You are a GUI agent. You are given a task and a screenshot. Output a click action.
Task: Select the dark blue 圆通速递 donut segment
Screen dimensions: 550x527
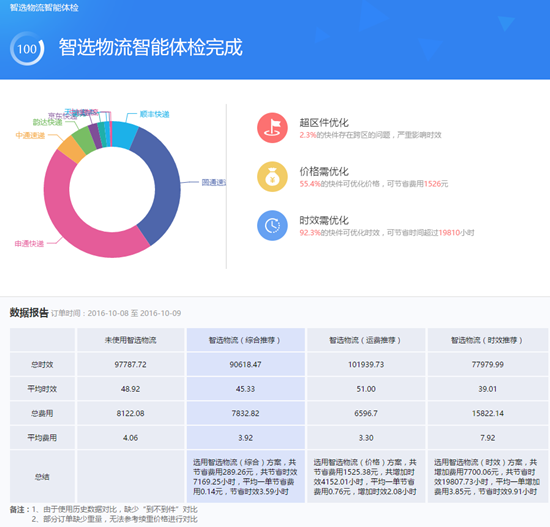pyautogui.click(x=165, y=186)
